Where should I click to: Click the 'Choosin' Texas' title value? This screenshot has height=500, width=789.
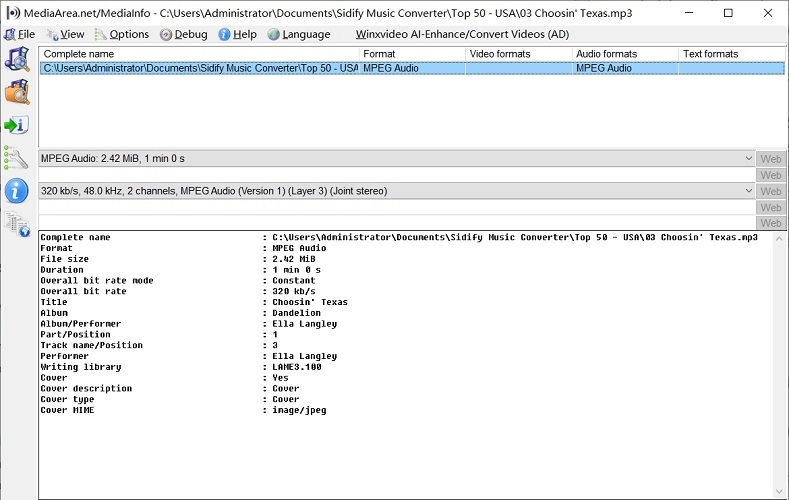[310, 302]
